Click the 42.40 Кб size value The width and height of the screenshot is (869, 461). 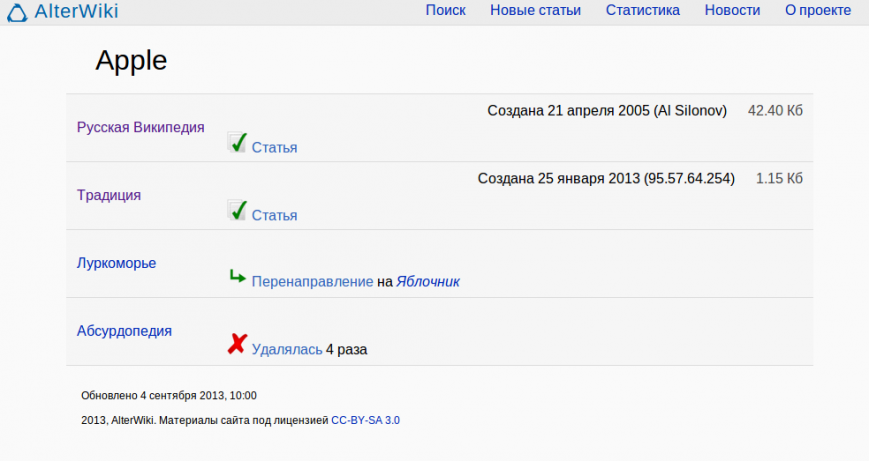pos(775,111)
